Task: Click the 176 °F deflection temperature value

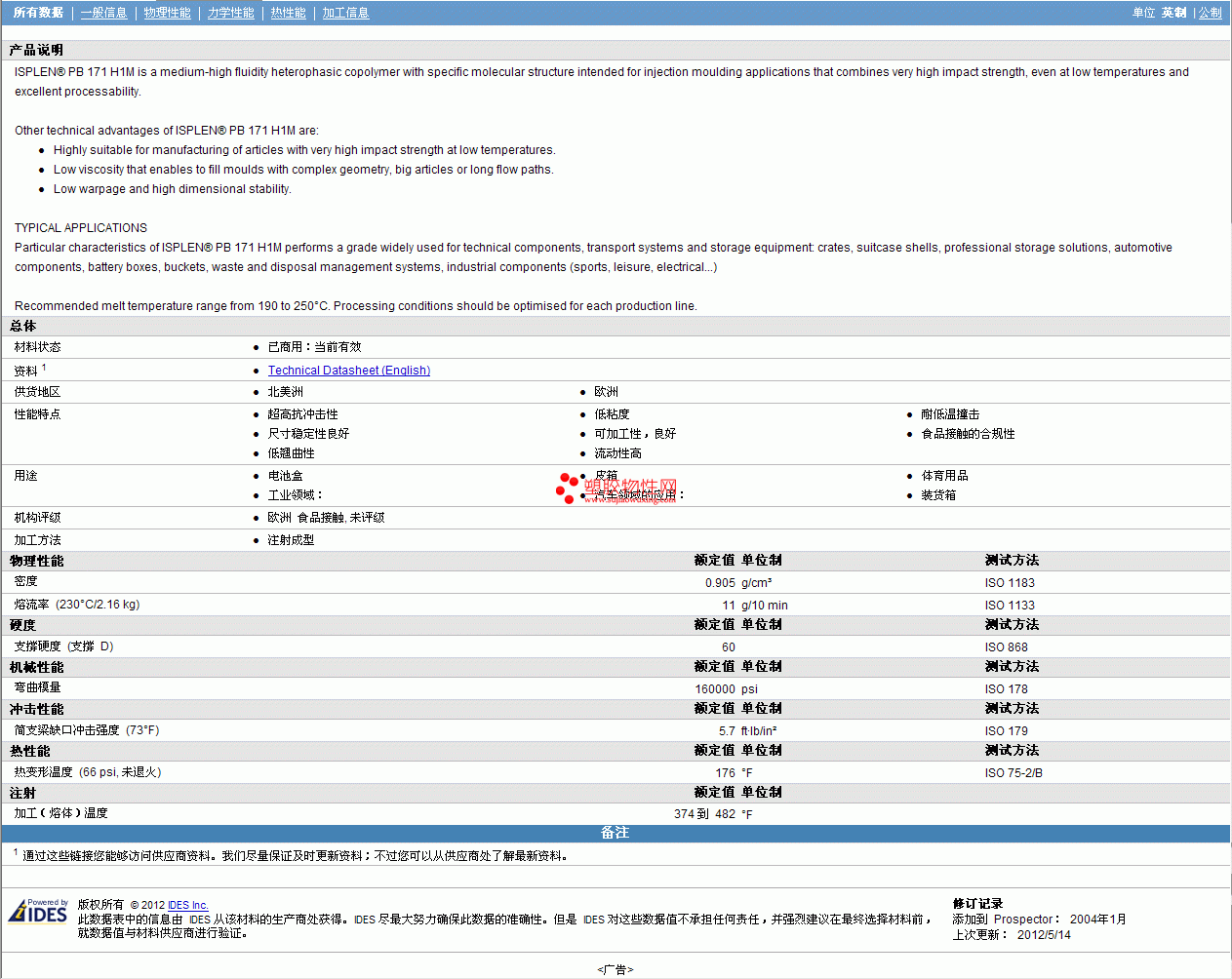Action: [x=734, y=773]
